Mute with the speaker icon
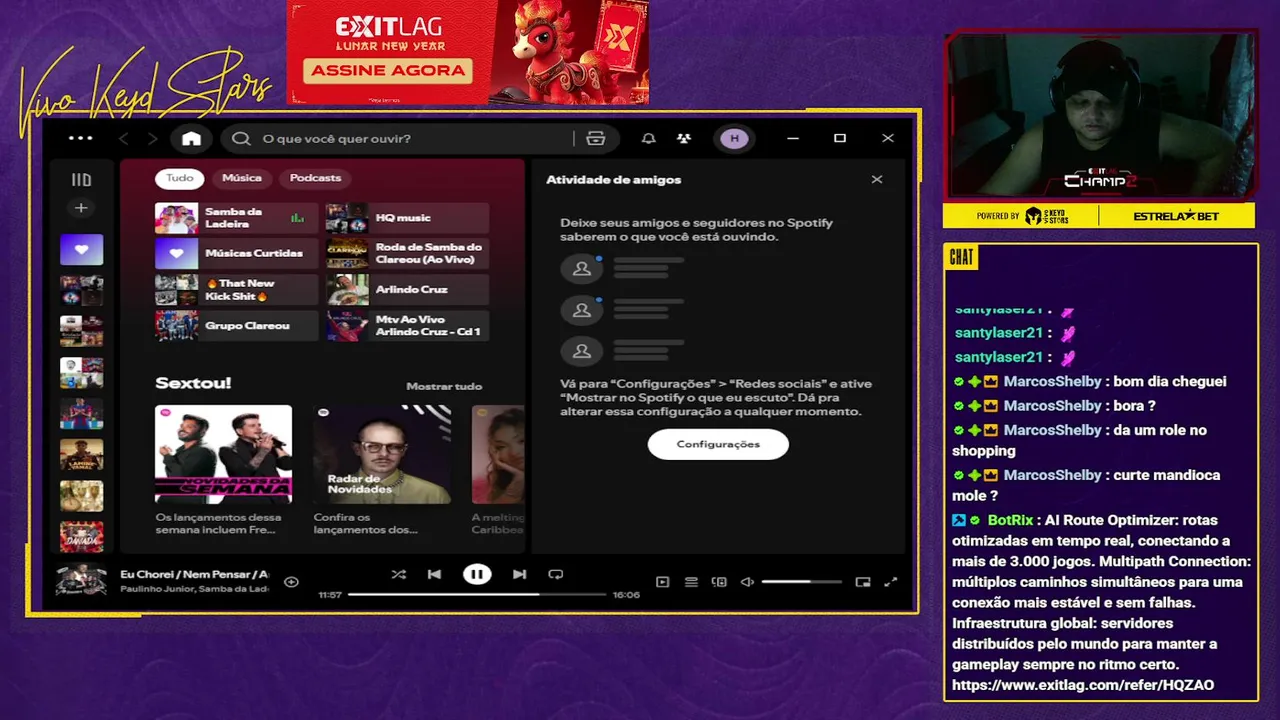The width and height of the screenshot is (1280, 720). pos(747,581)
